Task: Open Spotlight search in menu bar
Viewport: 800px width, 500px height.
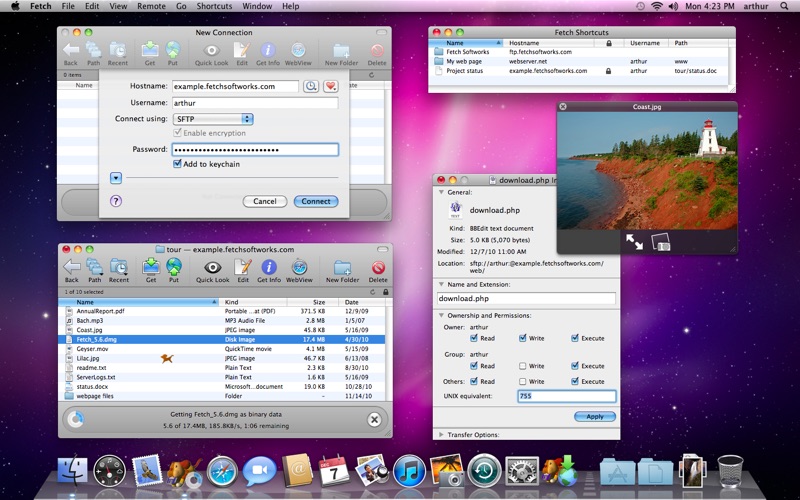Action: (784, 6)
